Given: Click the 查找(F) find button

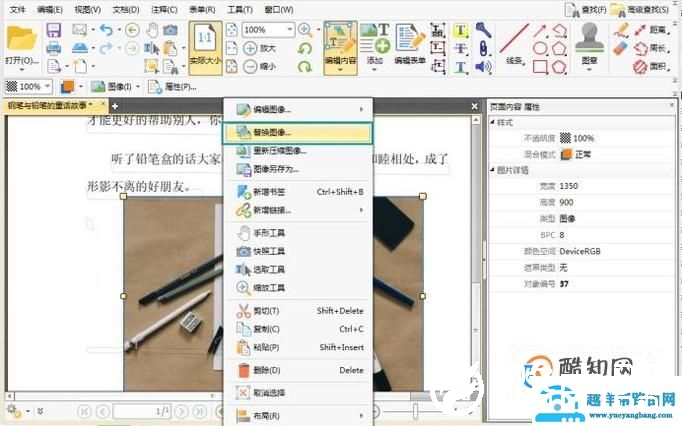Looking at the screenshot, I should point(585,9).
